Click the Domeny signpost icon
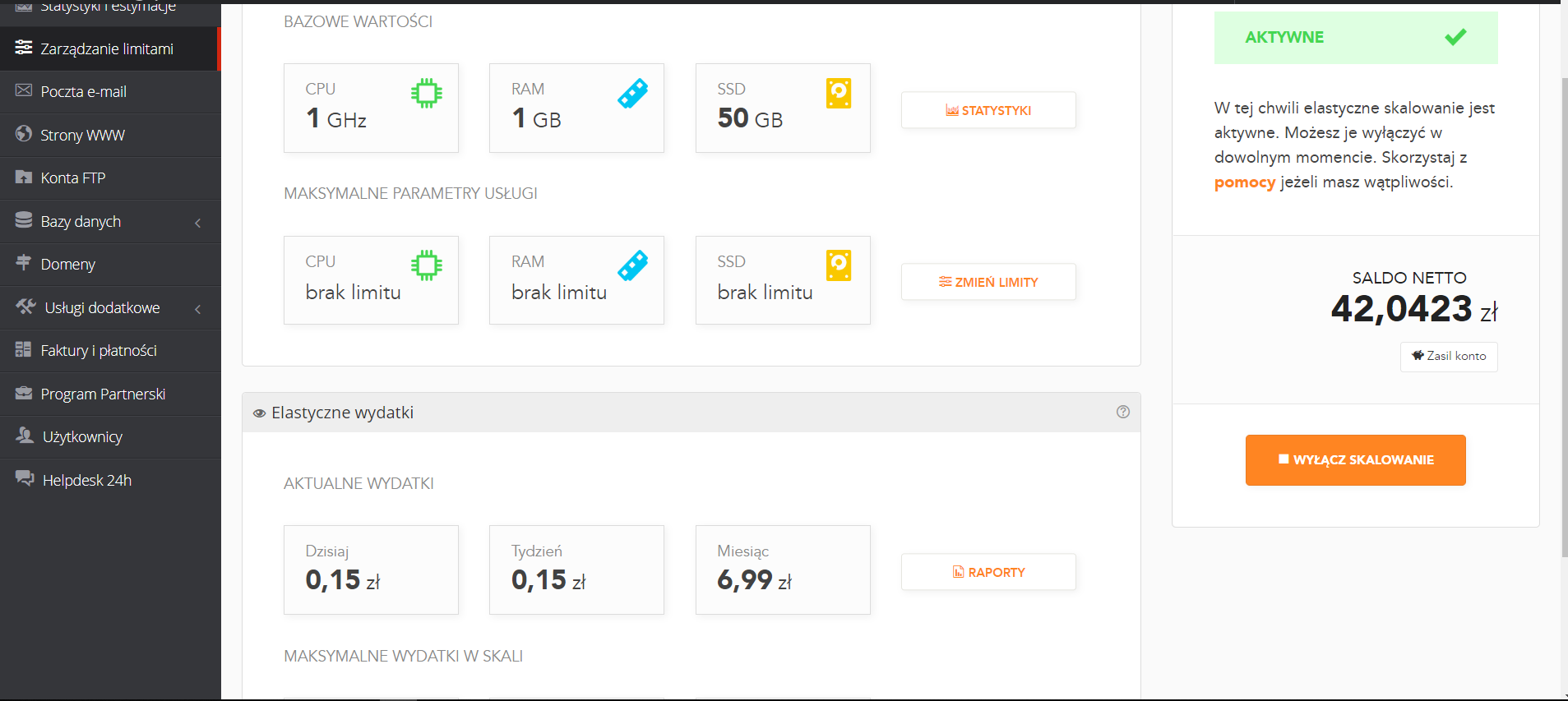This screenshot has height=701, width=1568. click(24, 263)
